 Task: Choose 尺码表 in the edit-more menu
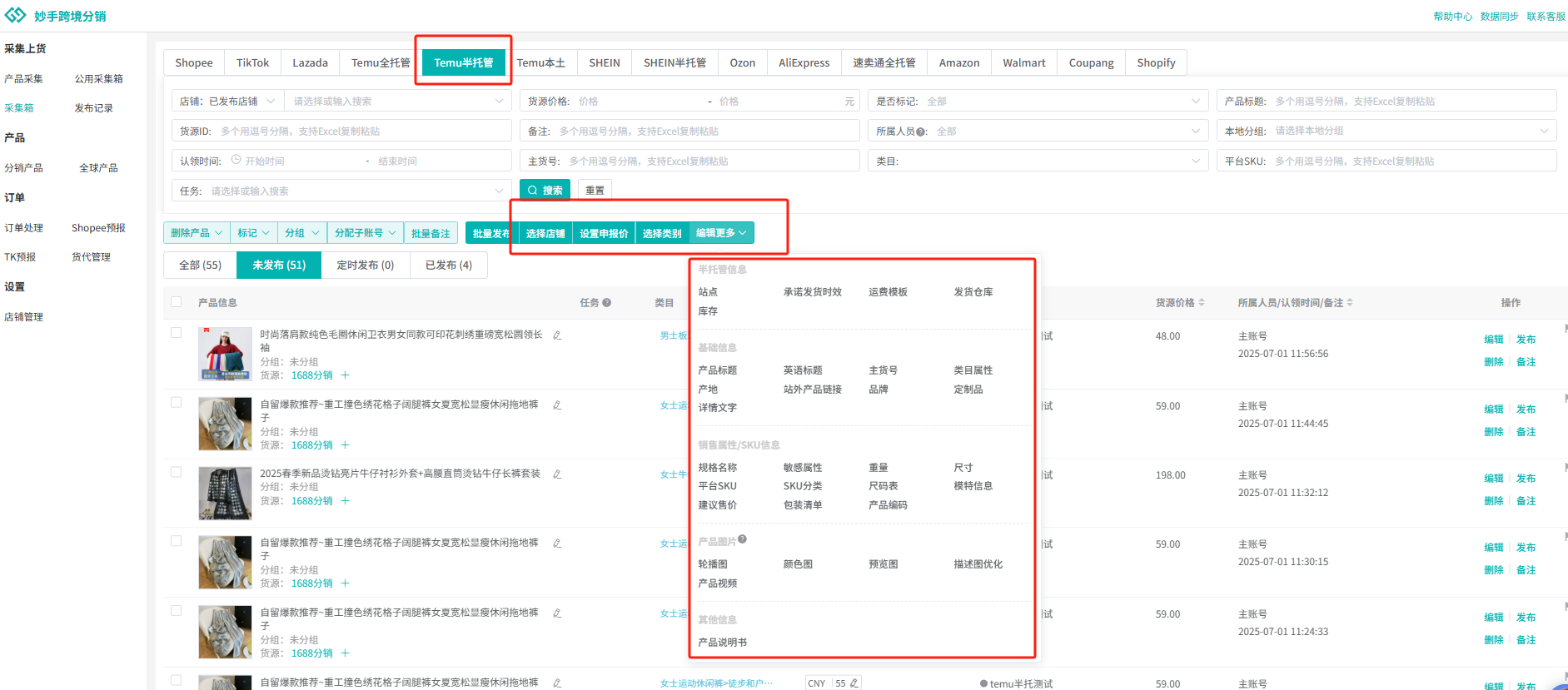click(x=883, y=486)
